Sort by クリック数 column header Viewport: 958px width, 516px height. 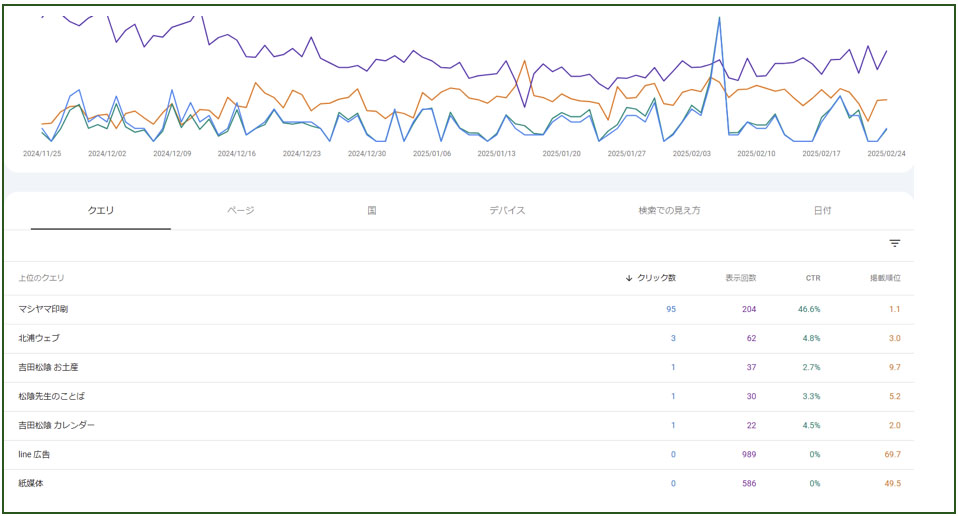pos(651,278)
